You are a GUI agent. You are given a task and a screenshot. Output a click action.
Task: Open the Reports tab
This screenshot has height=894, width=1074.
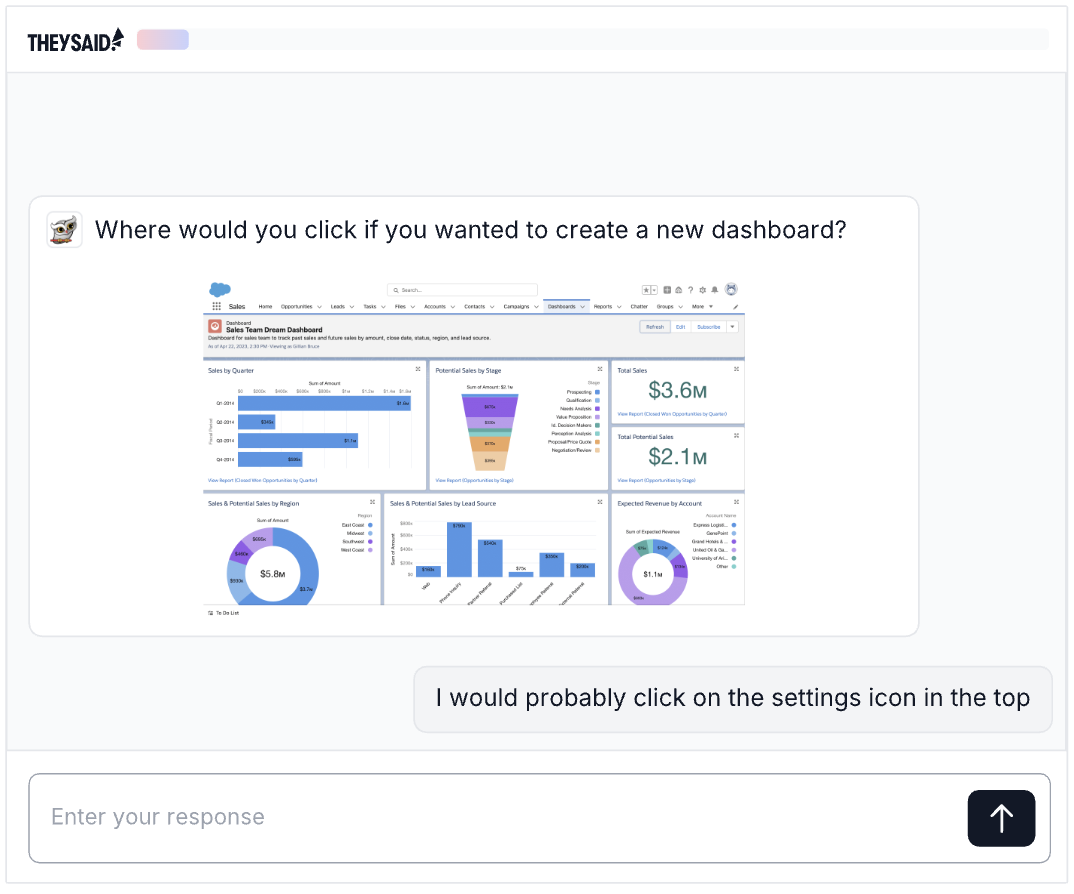(602, 307)
